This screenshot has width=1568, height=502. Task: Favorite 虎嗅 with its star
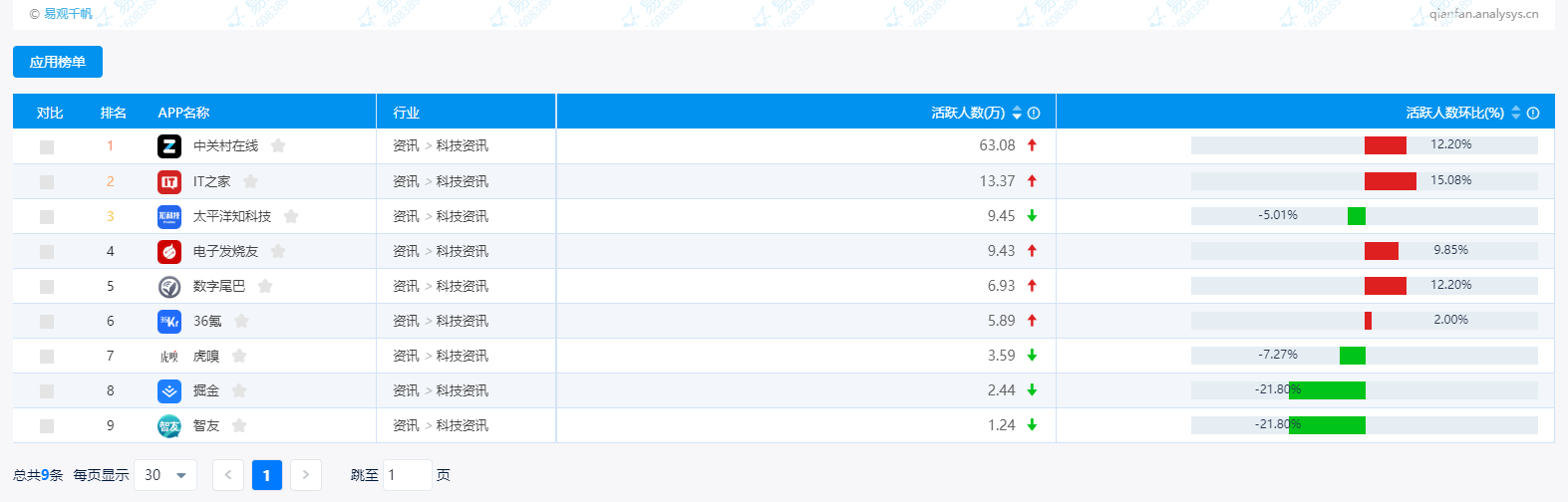click(x=239, y=355)
